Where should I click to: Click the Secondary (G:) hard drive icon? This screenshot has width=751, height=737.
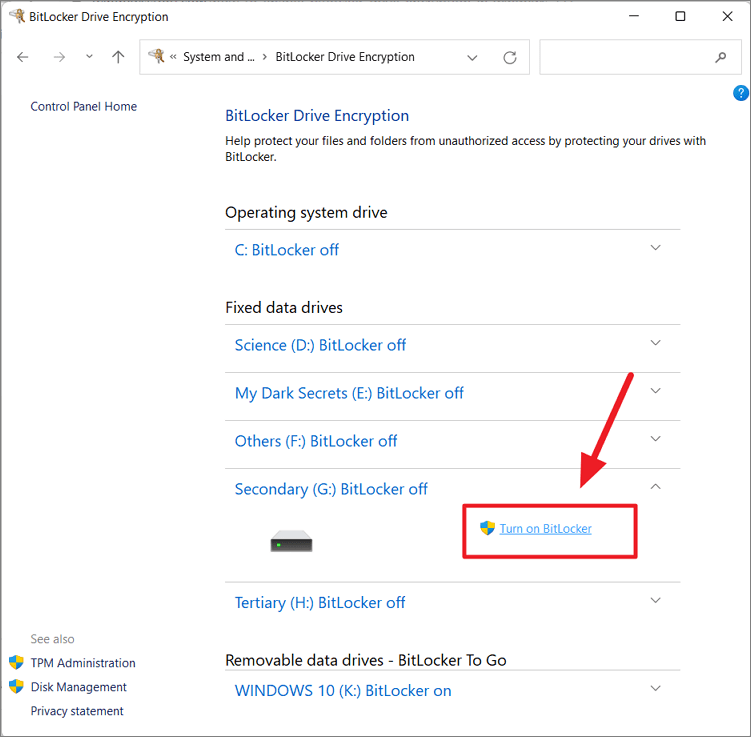tap(291, 542)
